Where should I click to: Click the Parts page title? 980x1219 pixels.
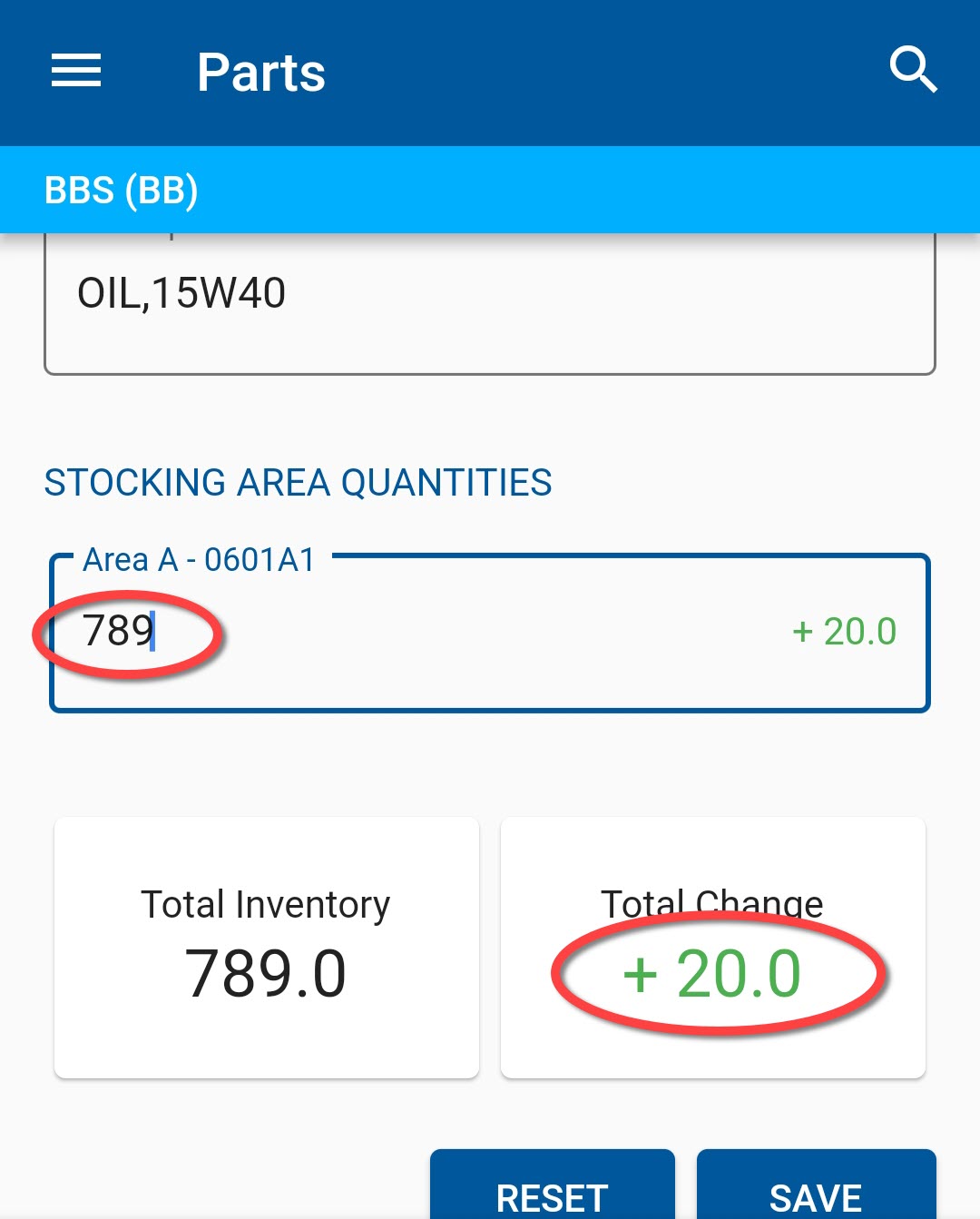[x=261, y=73]
